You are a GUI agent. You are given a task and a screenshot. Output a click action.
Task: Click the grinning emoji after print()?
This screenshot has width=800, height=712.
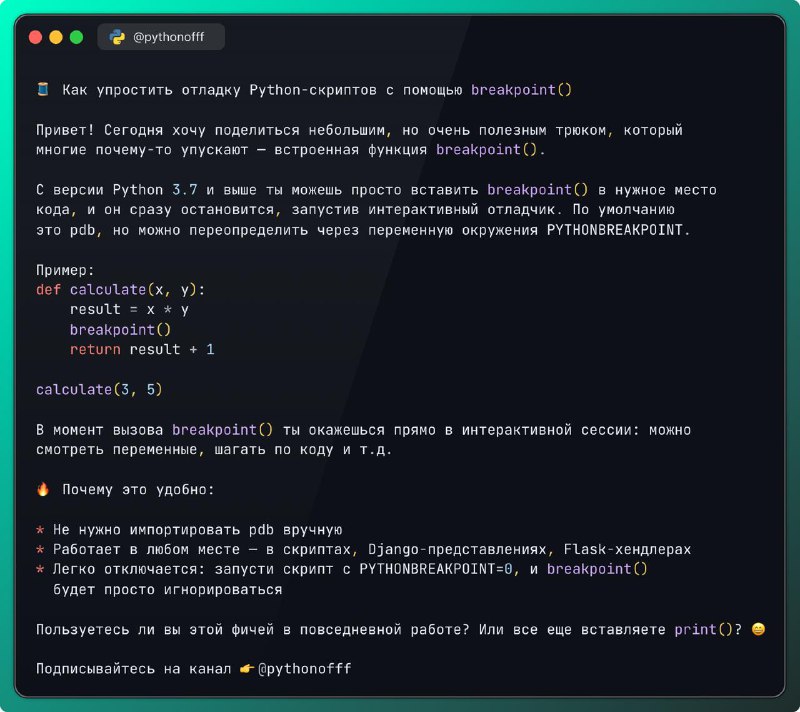coord(758,629)
